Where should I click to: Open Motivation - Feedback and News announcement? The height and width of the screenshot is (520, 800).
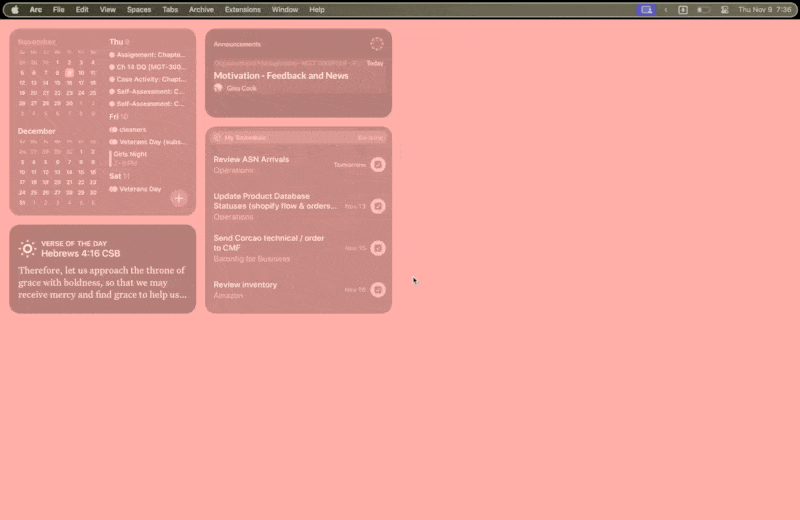click(281, 75)
